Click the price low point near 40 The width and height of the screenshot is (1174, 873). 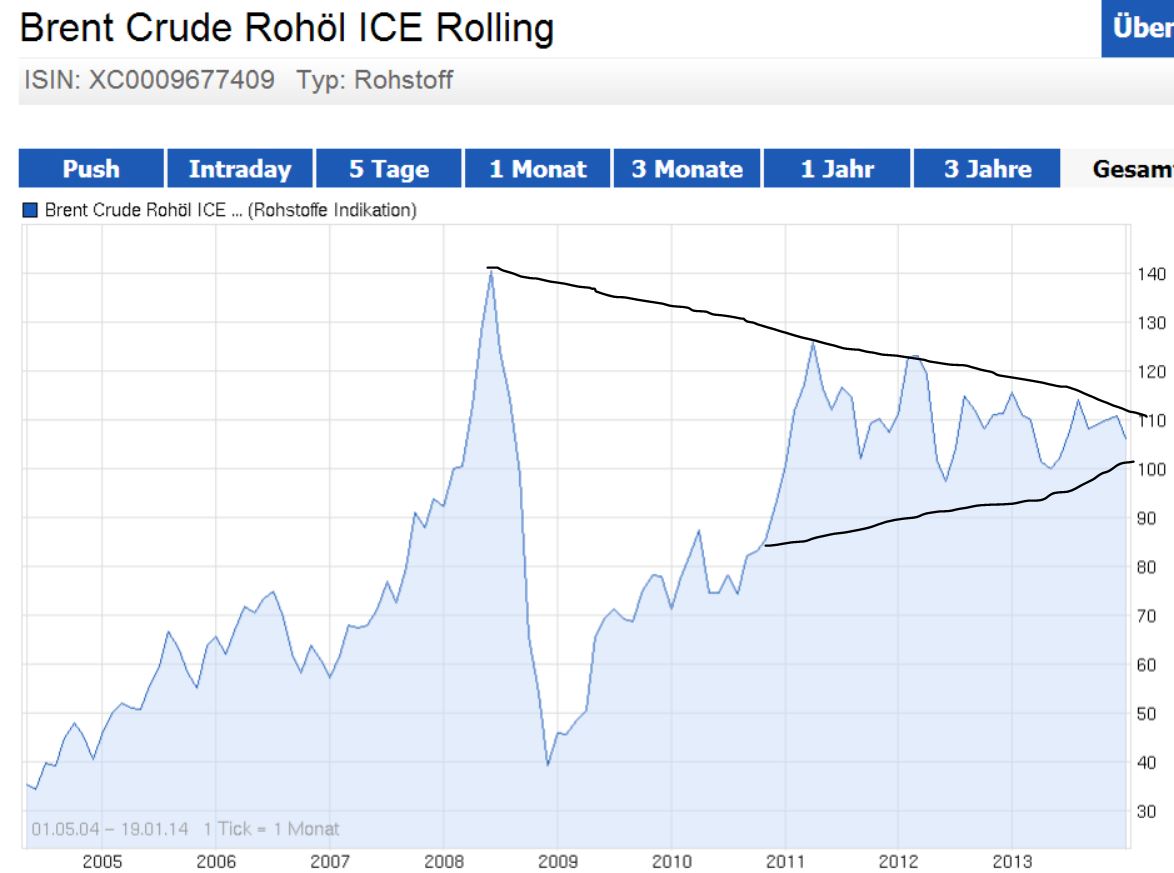(548, 764)
